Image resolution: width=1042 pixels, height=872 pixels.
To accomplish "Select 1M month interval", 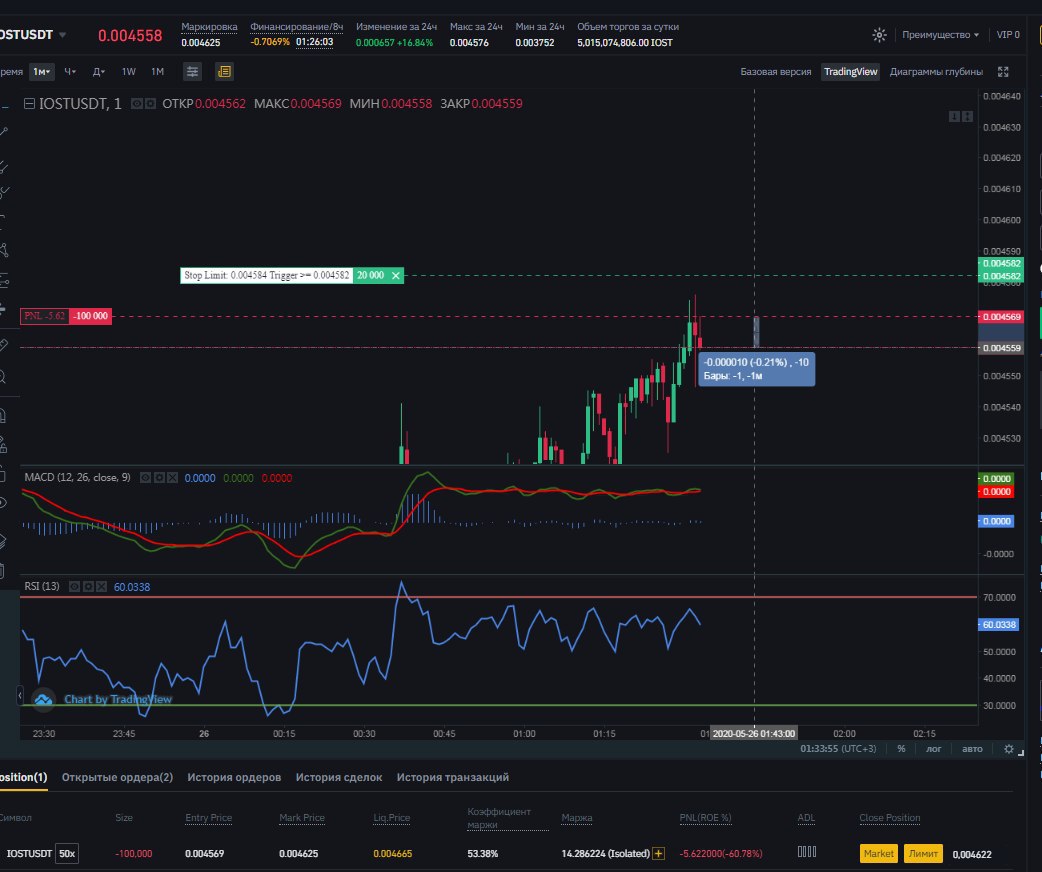I will pos(157,72).
